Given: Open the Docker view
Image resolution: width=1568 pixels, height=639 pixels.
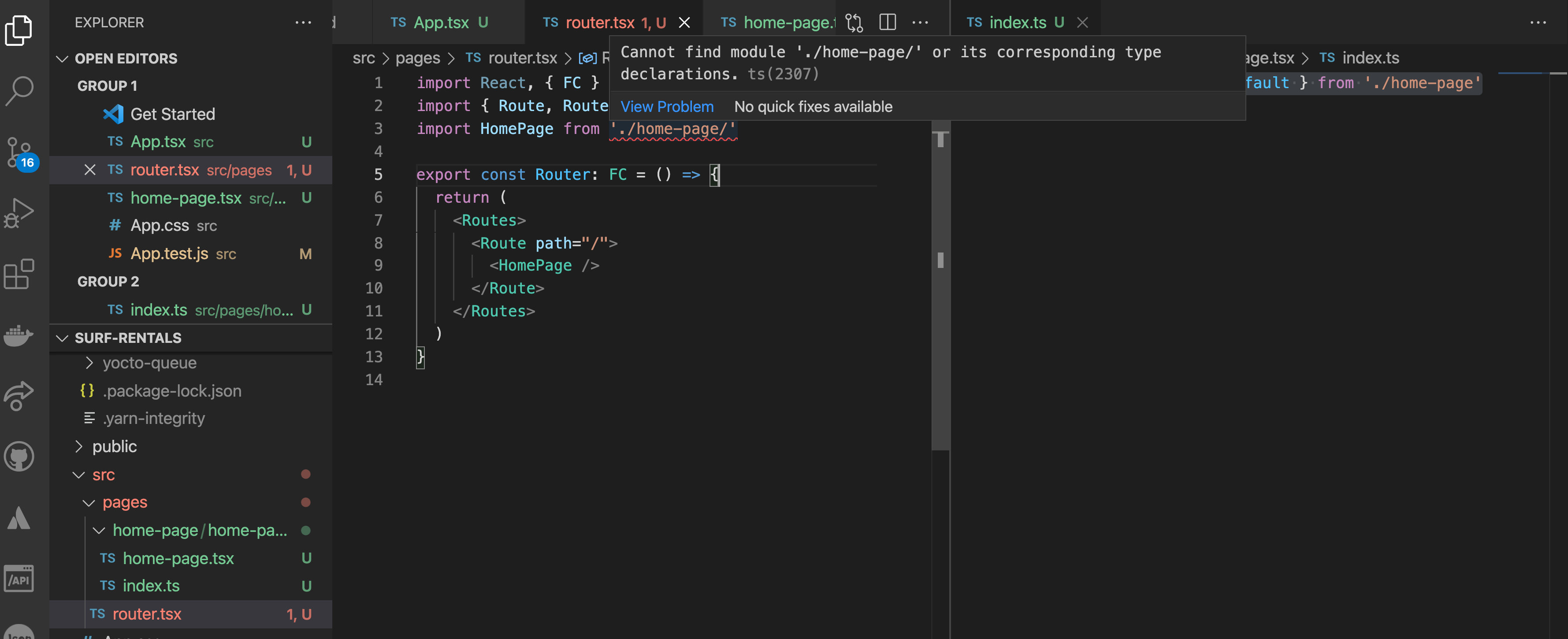Looking at the screenshot, I should [x=19, y=335].
